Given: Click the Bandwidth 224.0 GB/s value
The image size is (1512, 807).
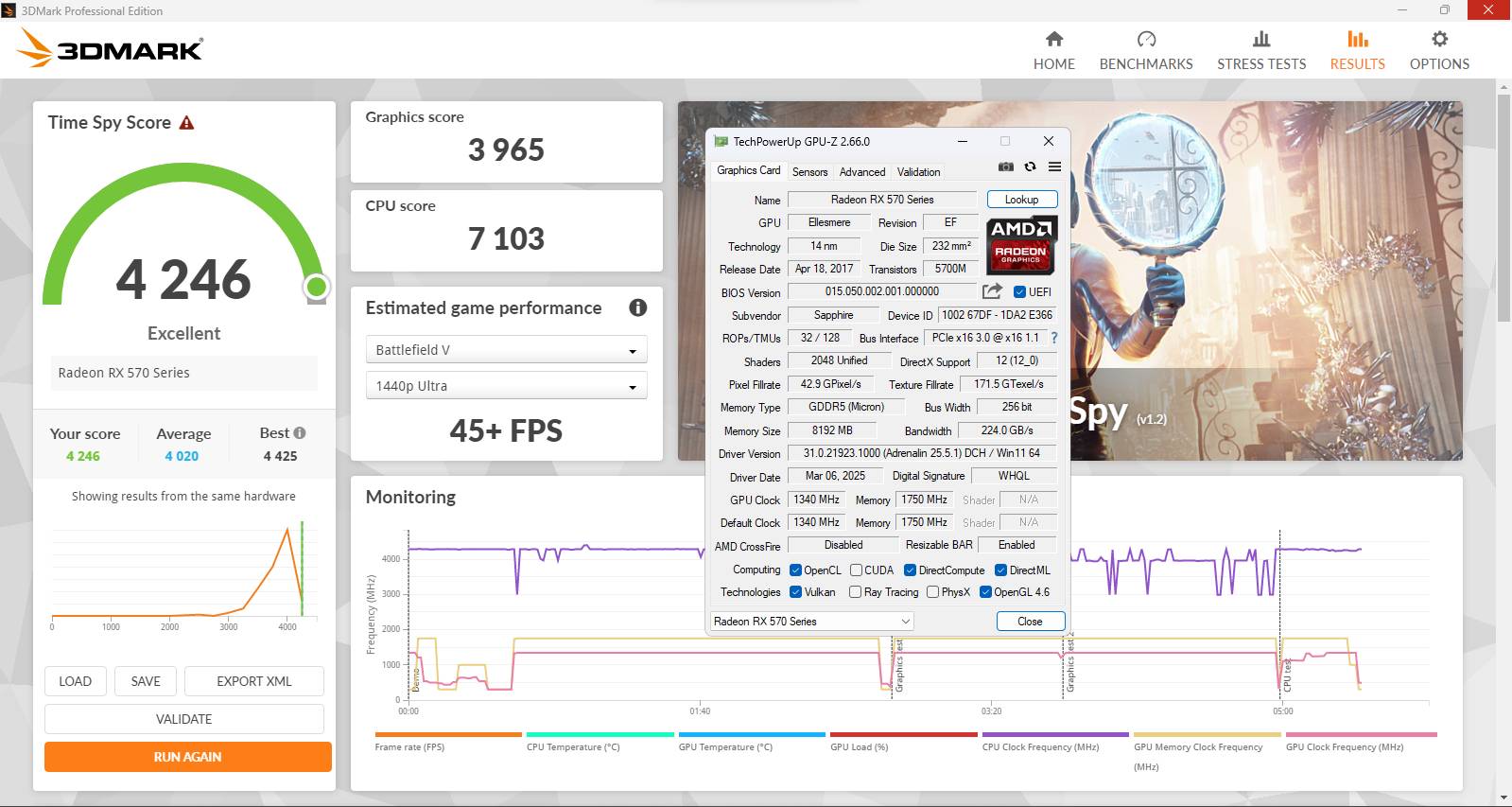Looking at the screenshot, I should (1007, 430).
